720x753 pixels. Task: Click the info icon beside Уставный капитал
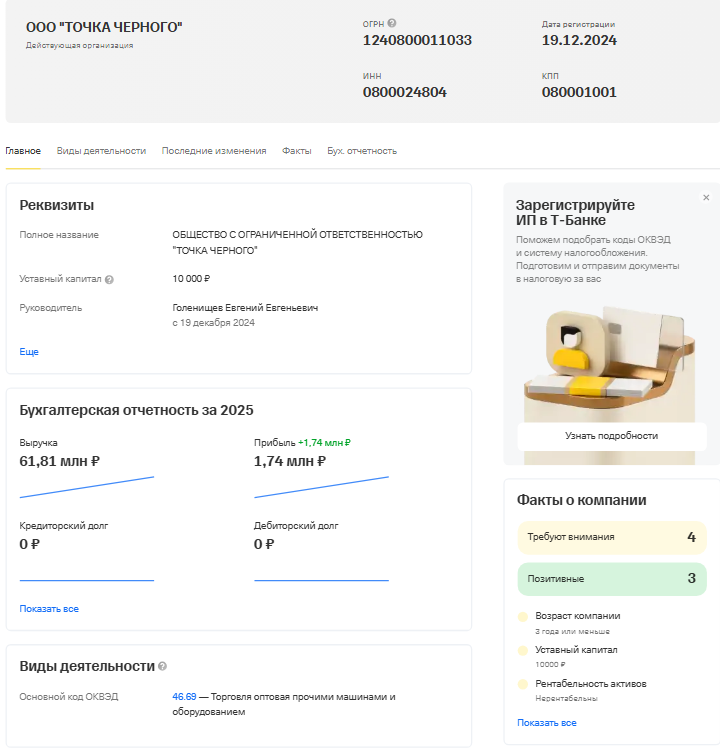click(109, 280)
